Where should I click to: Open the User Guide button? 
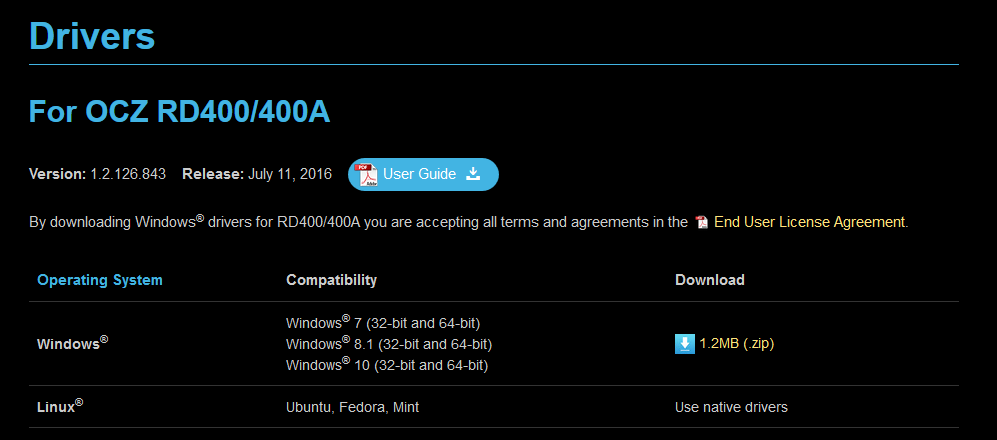[x=423, y=174]
